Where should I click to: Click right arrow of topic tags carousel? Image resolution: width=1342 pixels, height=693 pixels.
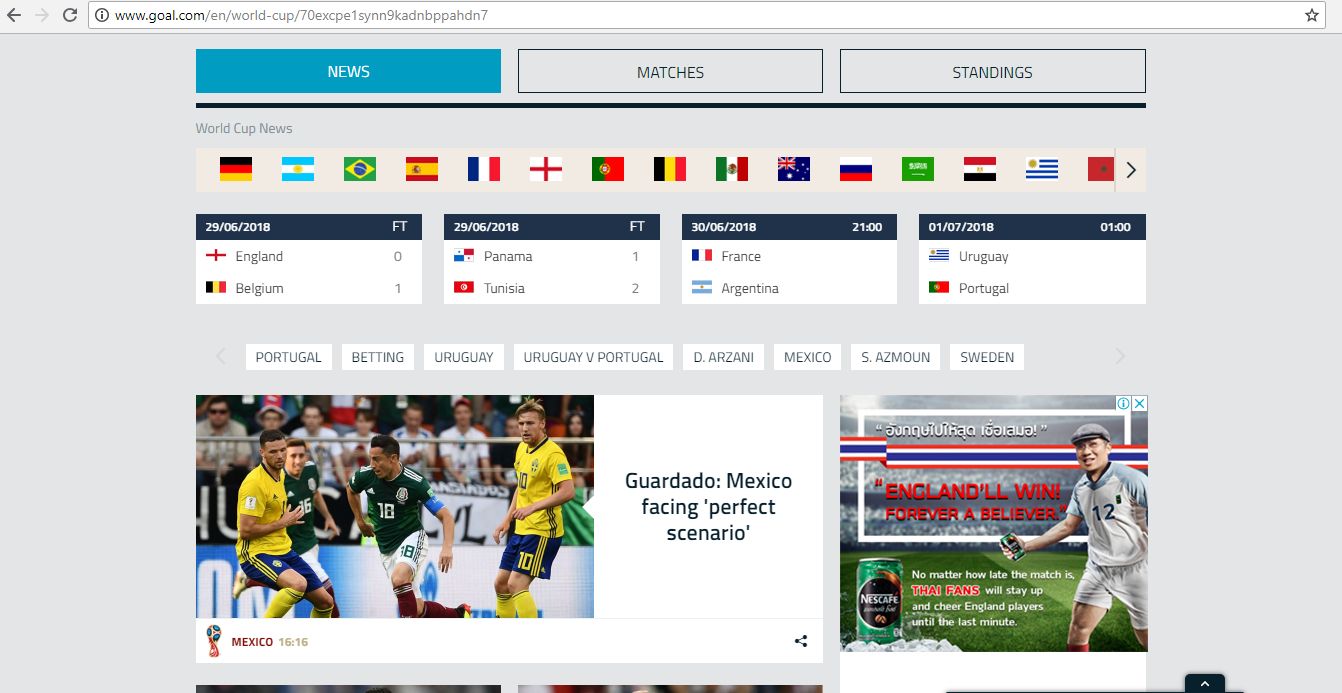[x=1120, y=357]
